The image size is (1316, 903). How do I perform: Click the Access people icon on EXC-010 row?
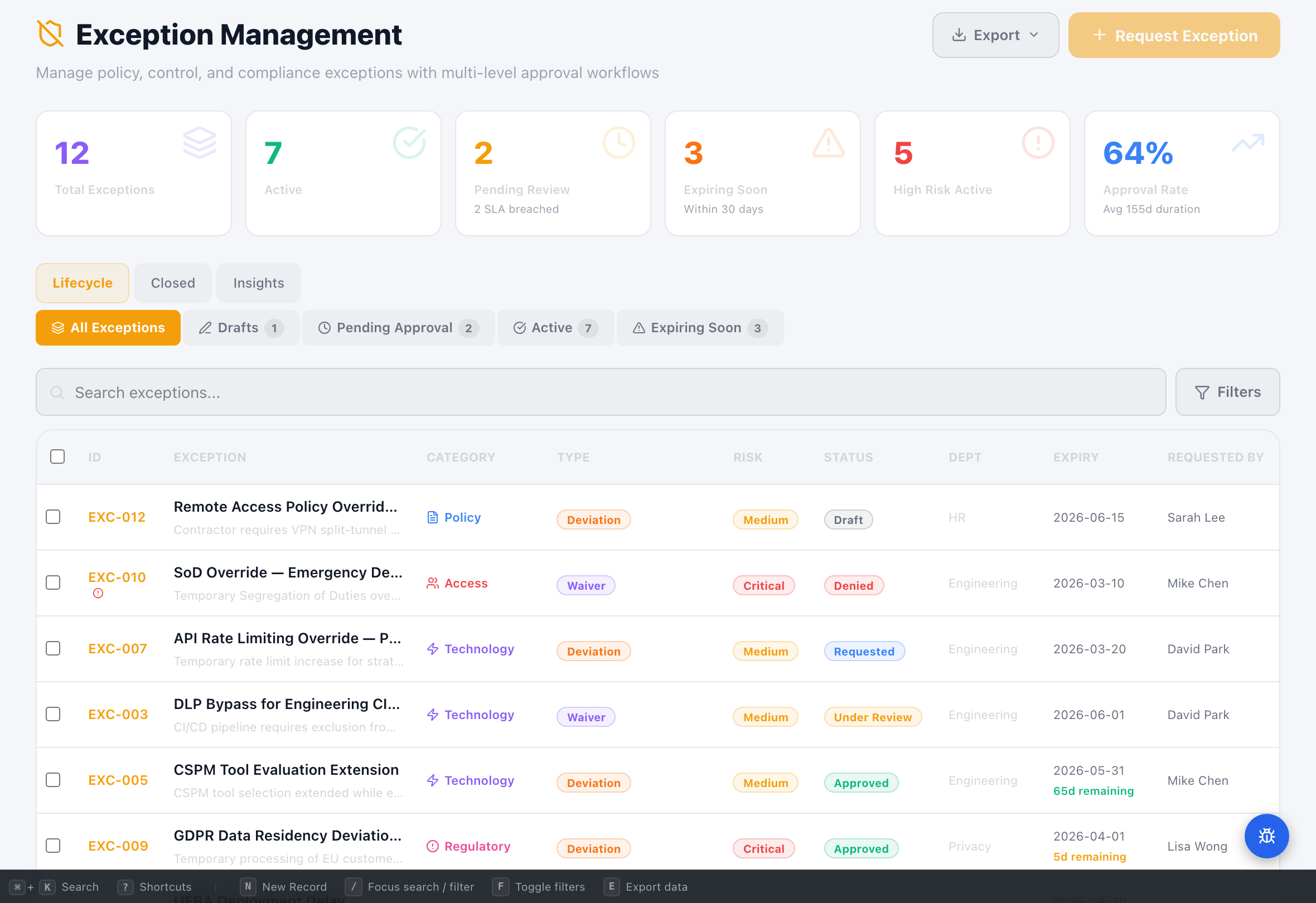pyautogui.click(x=432, y=582)
